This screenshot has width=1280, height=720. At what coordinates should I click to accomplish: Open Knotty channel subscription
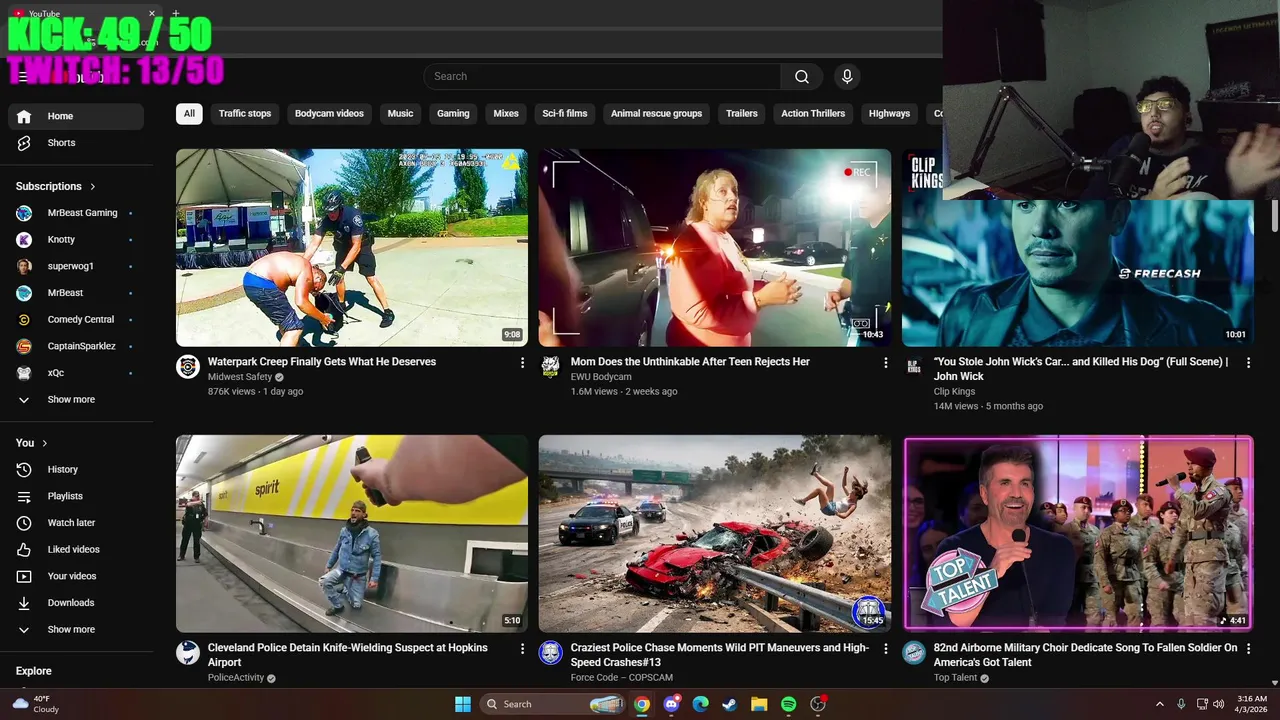[76, 240]
